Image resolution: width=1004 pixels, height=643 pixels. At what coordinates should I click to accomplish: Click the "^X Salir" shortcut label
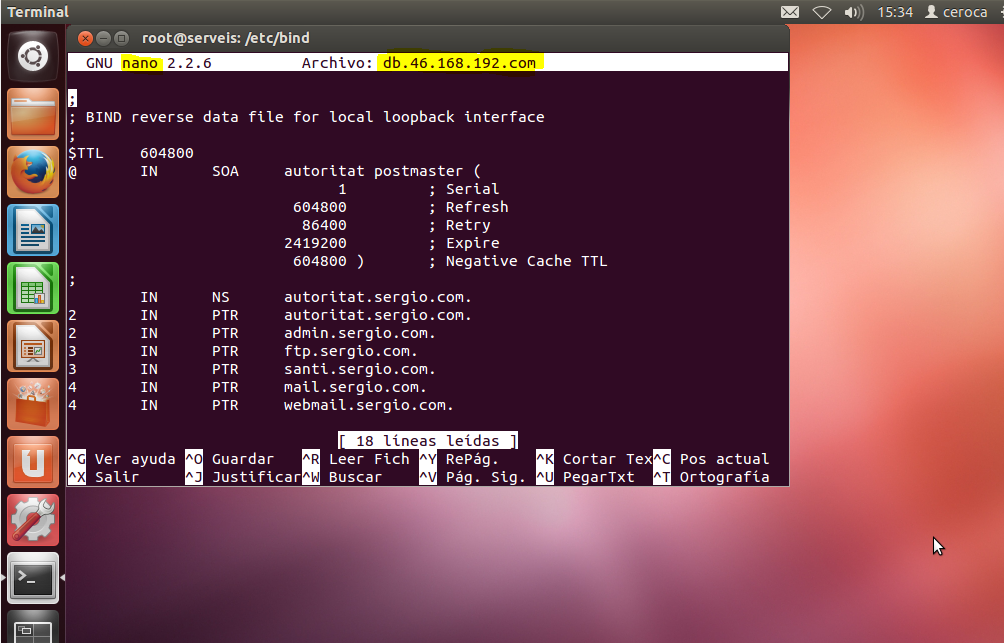[103, 477]
